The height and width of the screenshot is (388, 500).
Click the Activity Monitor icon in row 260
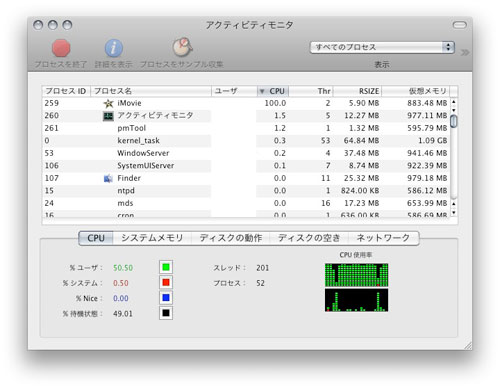click(108, 116)
